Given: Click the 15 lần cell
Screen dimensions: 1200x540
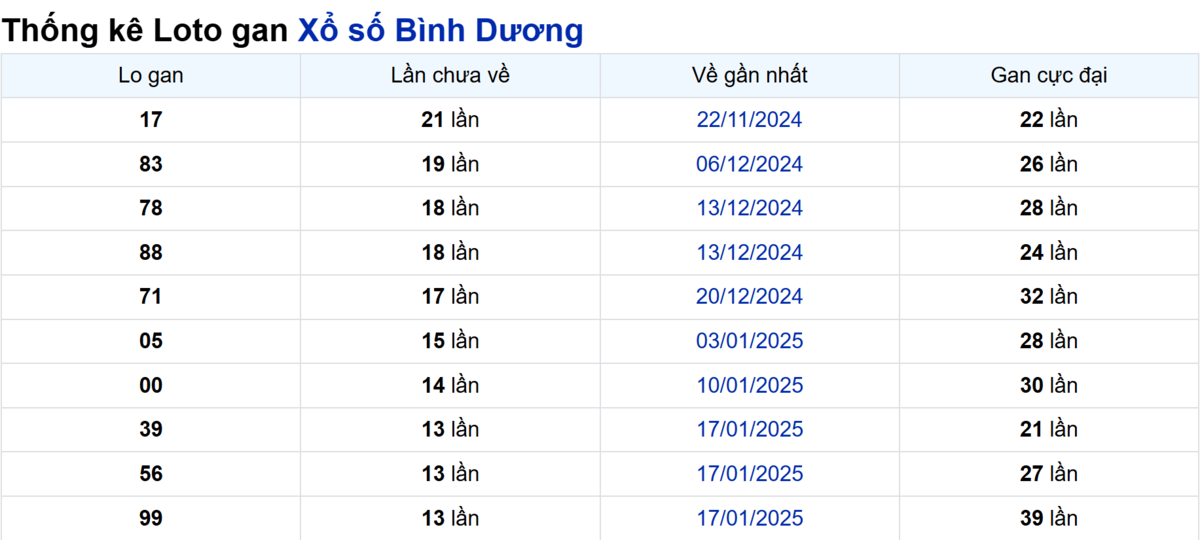Looking at the screenshot, I should [x=450, y=341].
